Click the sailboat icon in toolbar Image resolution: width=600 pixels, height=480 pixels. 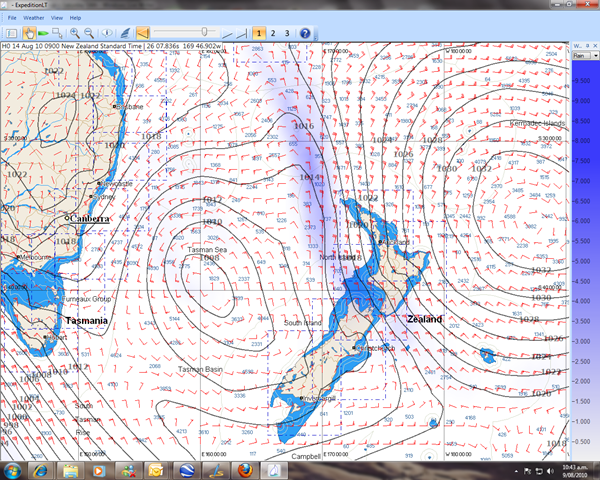coord(125,33)
